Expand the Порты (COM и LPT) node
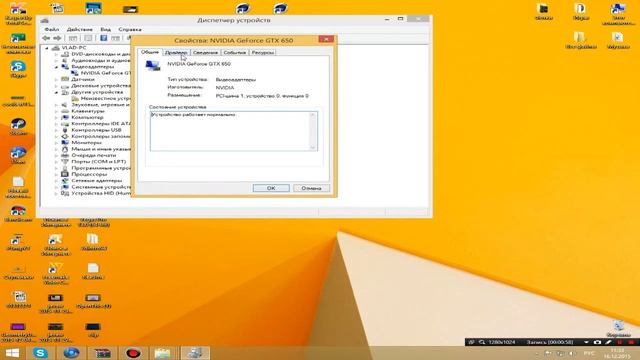The height and width of the screenshot is (360, 640). point(56,162)
